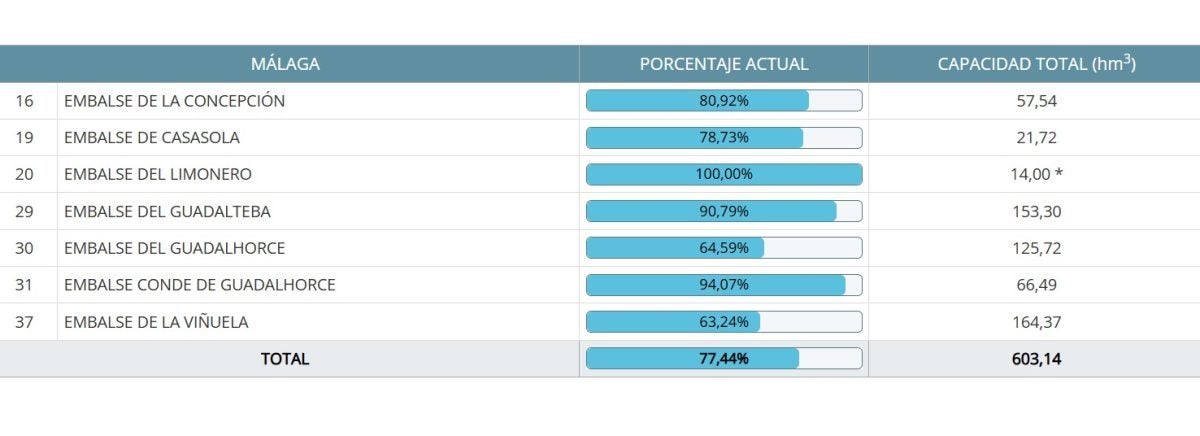Click the 90,79% progress bar
The height and width of the screenshot is (436, 1200).
pos(724,211)
